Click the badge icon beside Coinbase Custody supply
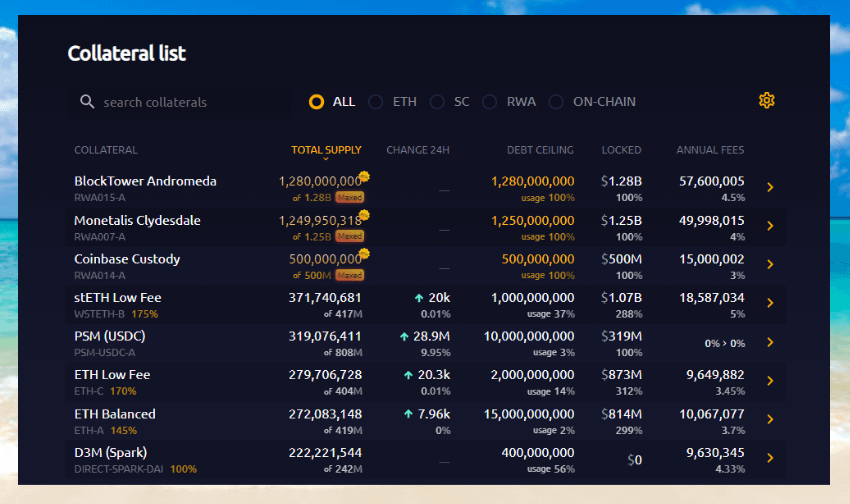850x504 pixels. click(x=365, y=255)
